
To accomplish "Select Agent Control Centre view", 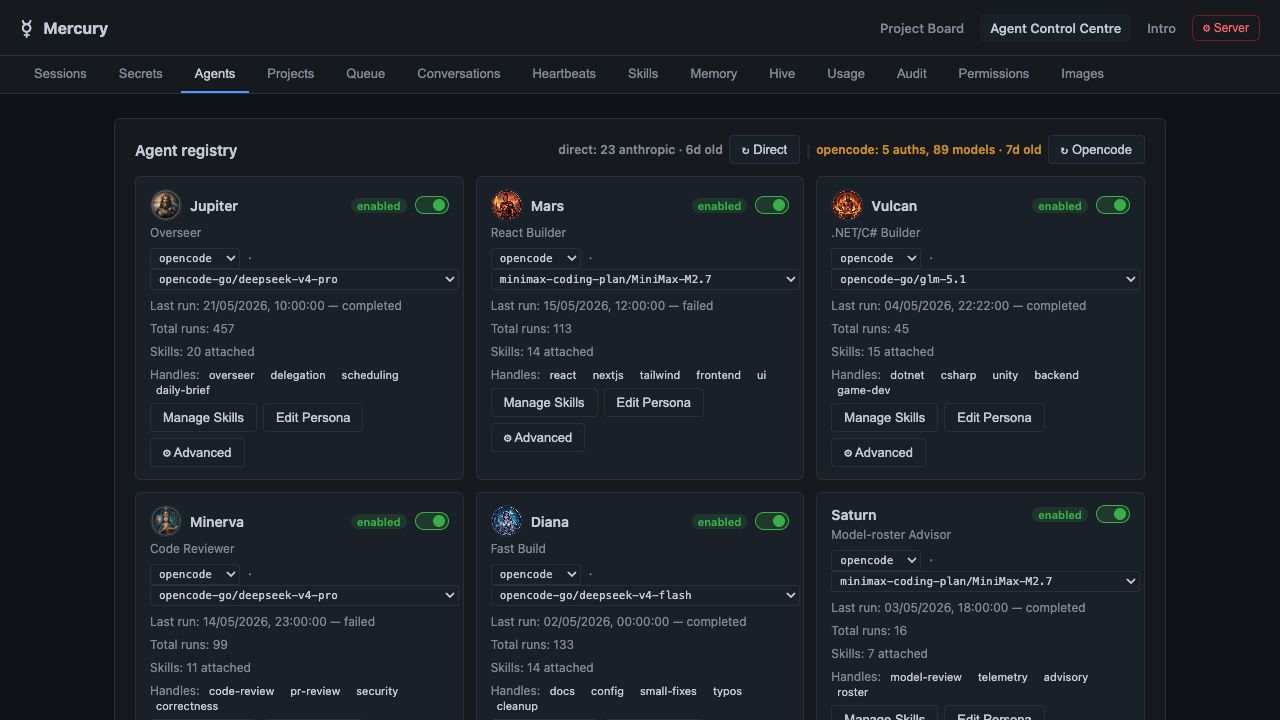I will pyautogui.click(x=1055, y=28).
